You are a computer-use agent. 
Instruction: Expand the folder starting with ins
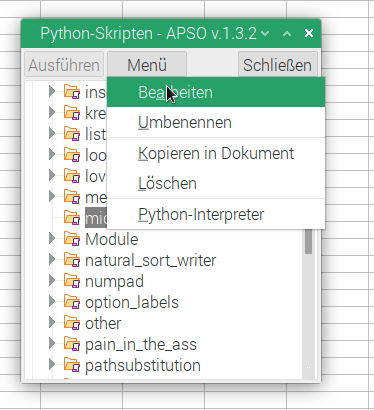(x=52, y=91)
